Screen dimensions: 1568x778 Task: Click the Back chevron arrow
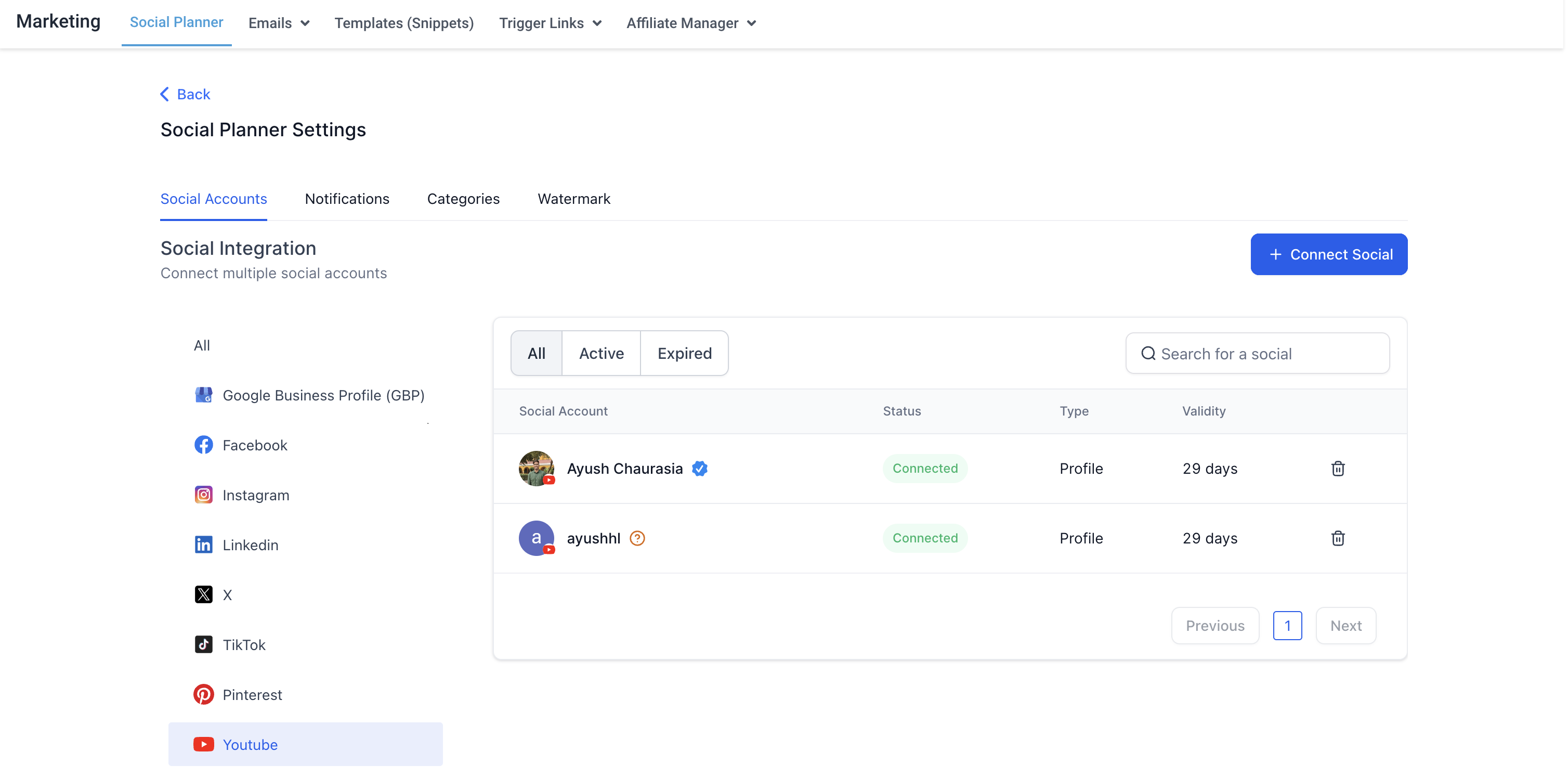point(164,94)
